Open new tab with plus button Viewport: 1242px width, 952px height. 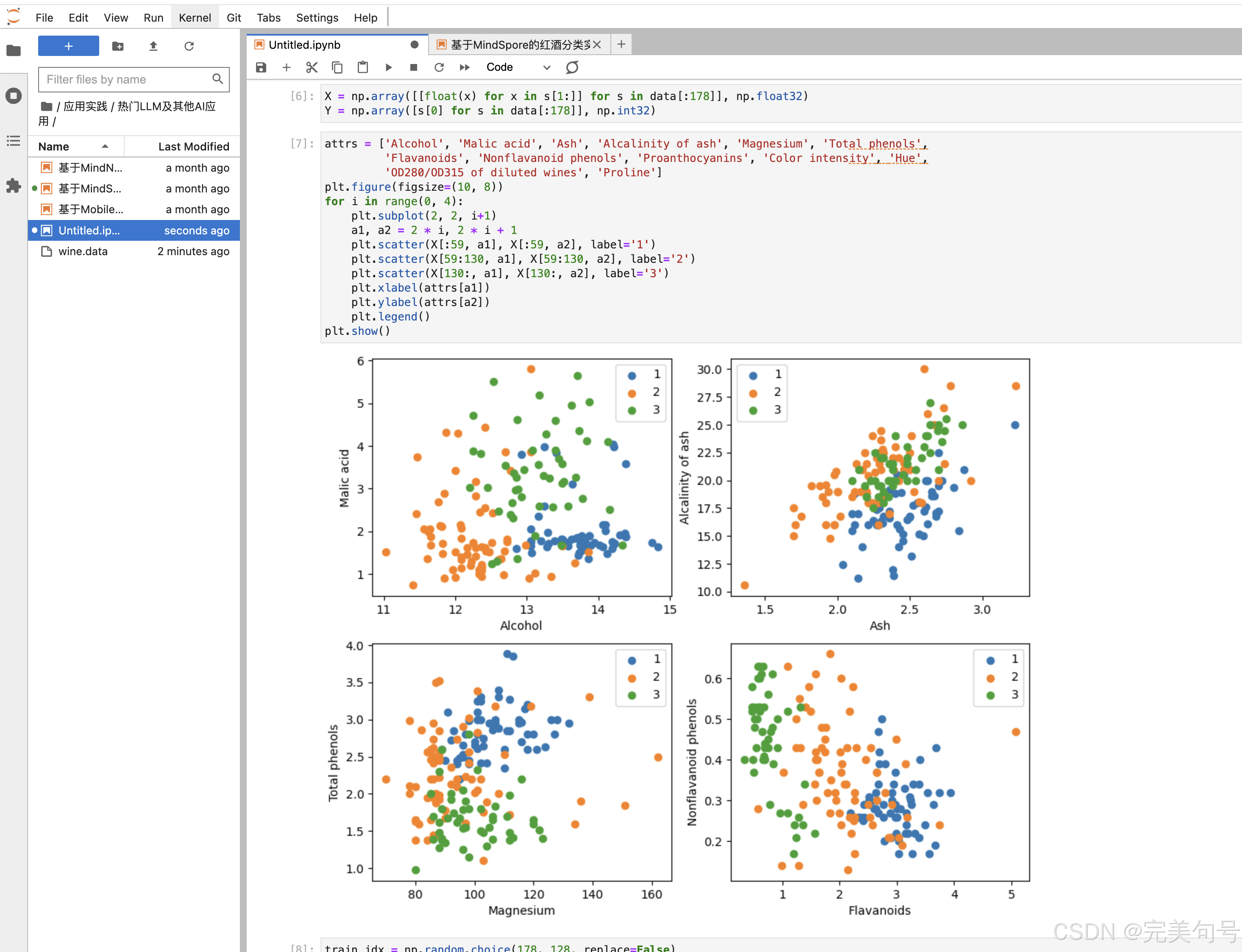(x=621, y=44)
